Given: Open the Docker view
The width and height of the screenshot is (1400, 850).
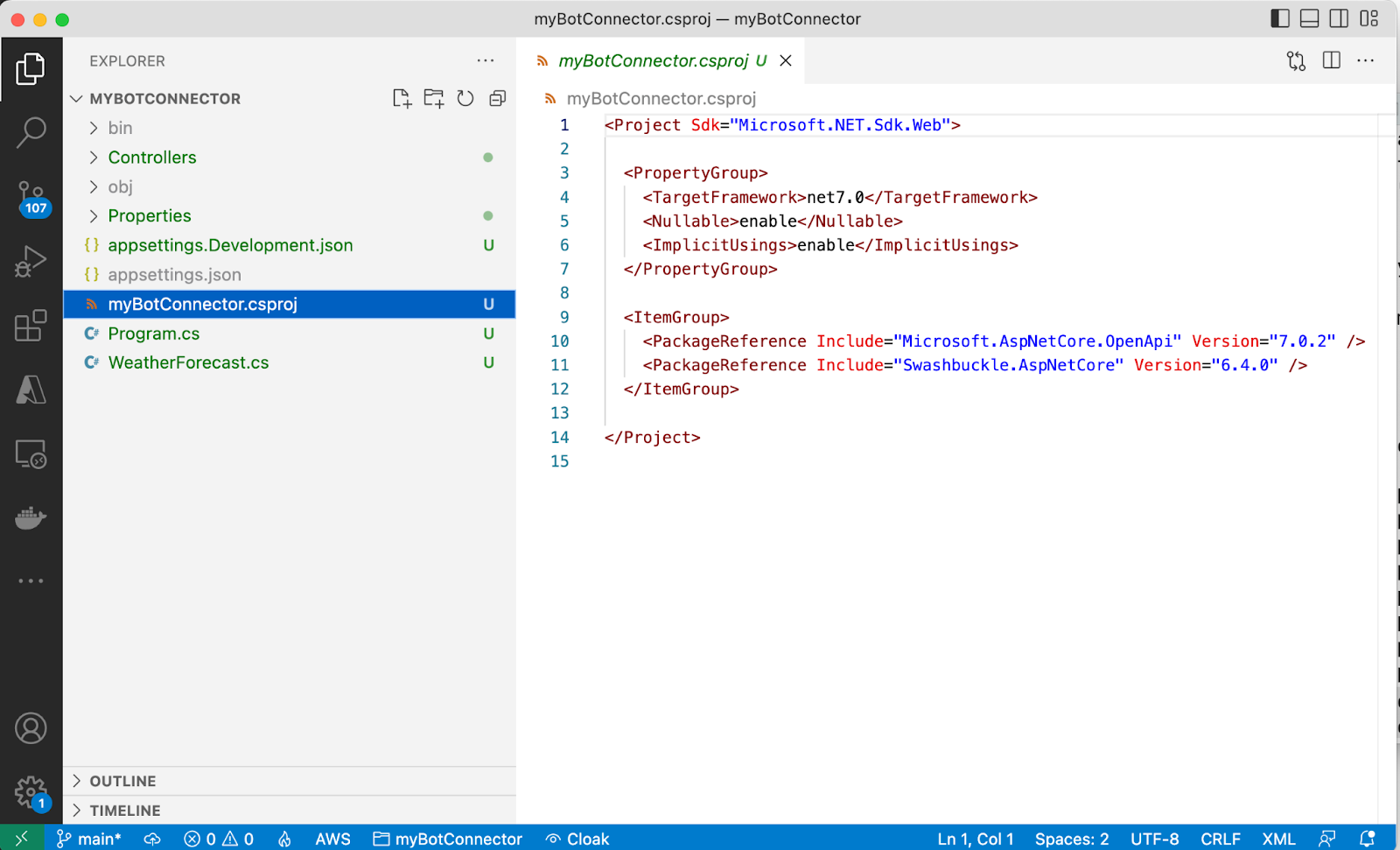Looking at the screenshot, I should click(x=31, y=518).
